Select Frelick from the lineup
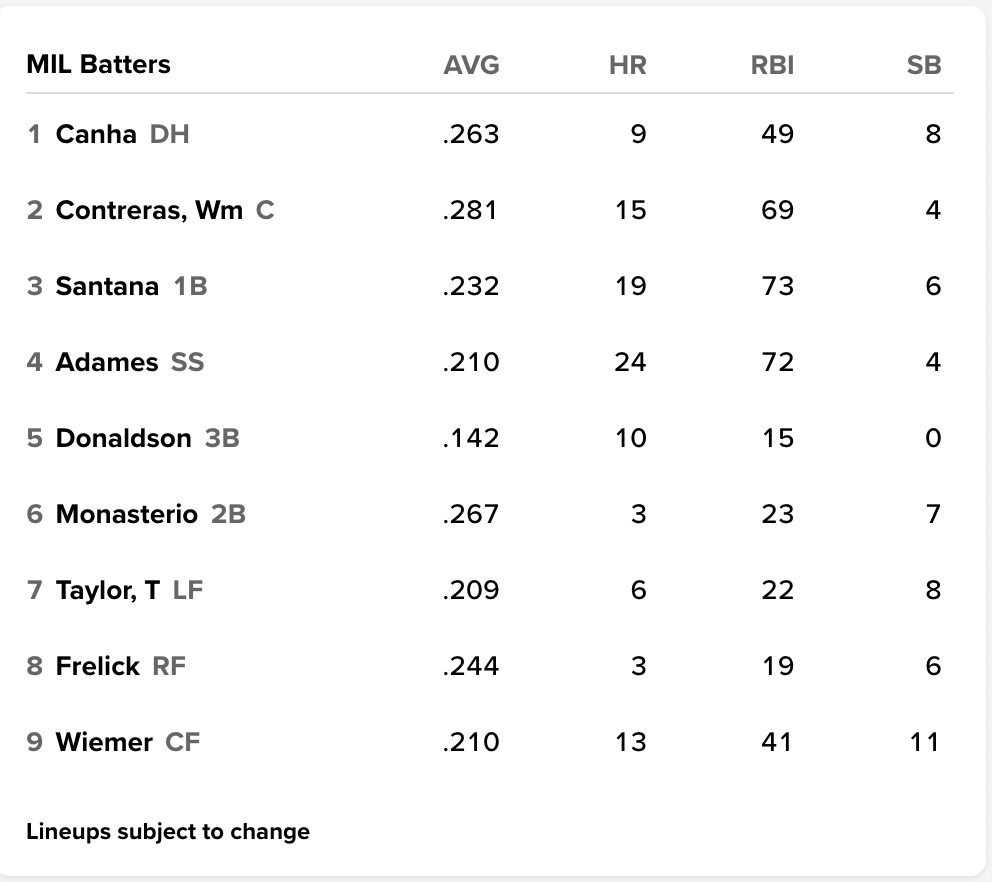This screenshot has height=882, width=992. pyautogui.click(x=98, y=666)
